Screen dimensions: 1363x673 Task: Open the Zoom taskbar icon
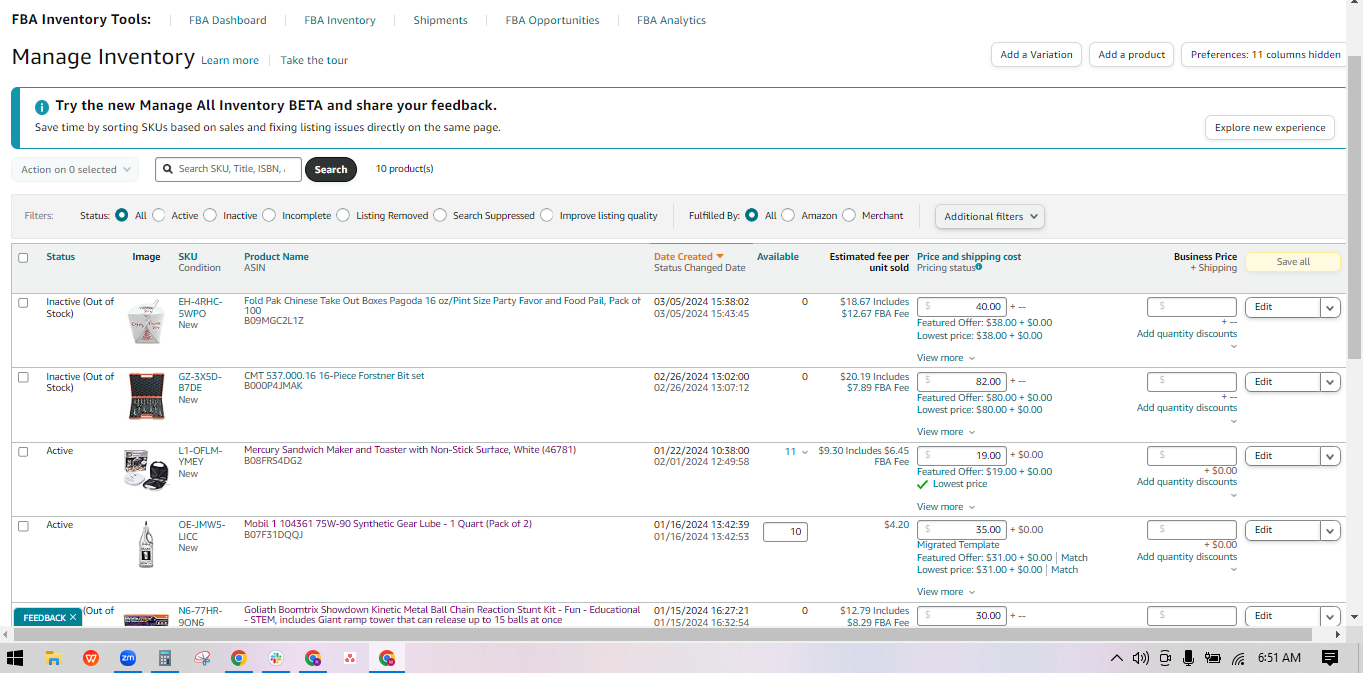tap(128, 658)
